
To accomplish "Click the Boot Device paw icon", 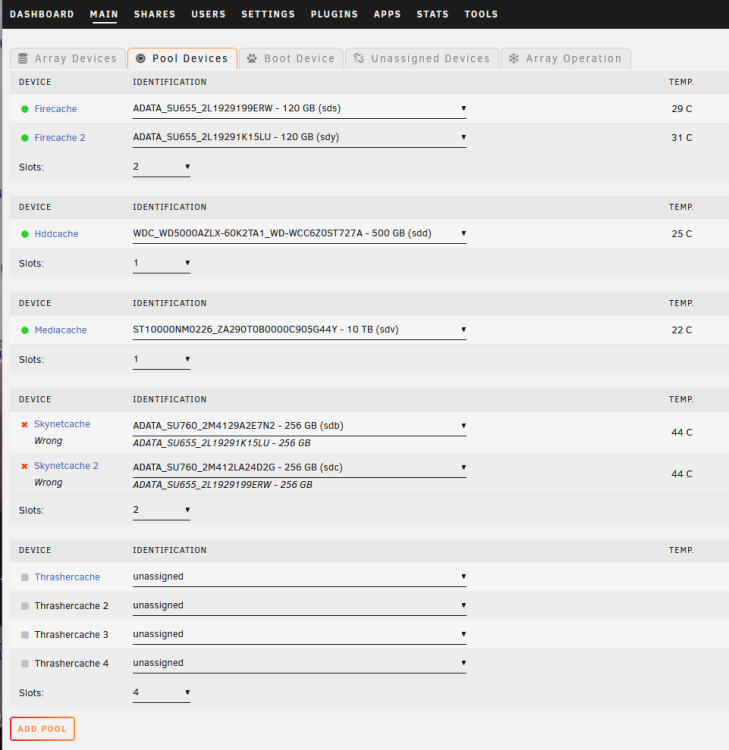I will coord(252,58).
